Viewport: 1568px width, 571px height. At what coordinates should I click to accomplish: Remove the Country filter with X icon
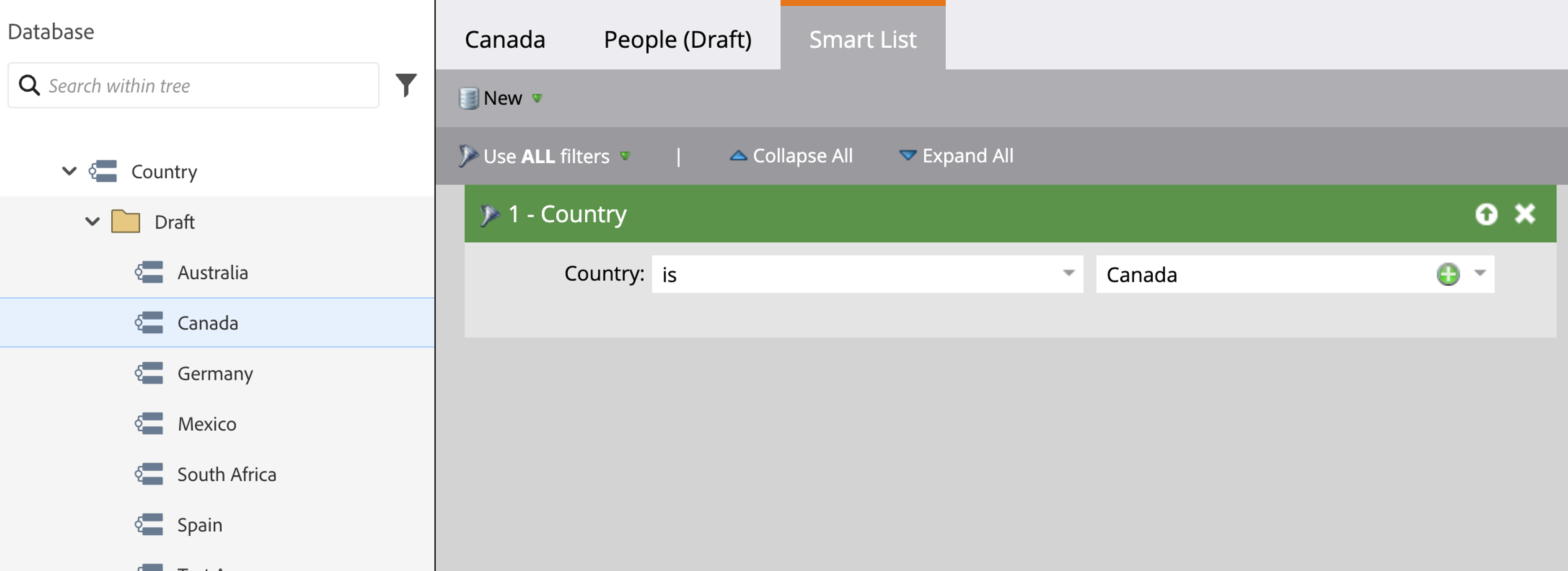click(x=1525, y=214)
